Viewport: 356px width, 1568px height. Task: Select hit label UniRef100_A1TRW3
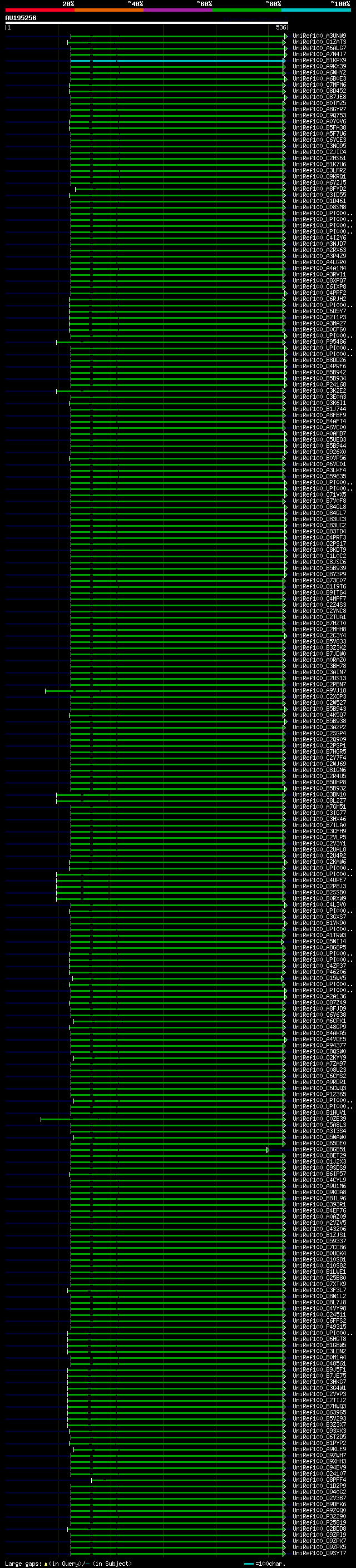click(x=319, y=936)
